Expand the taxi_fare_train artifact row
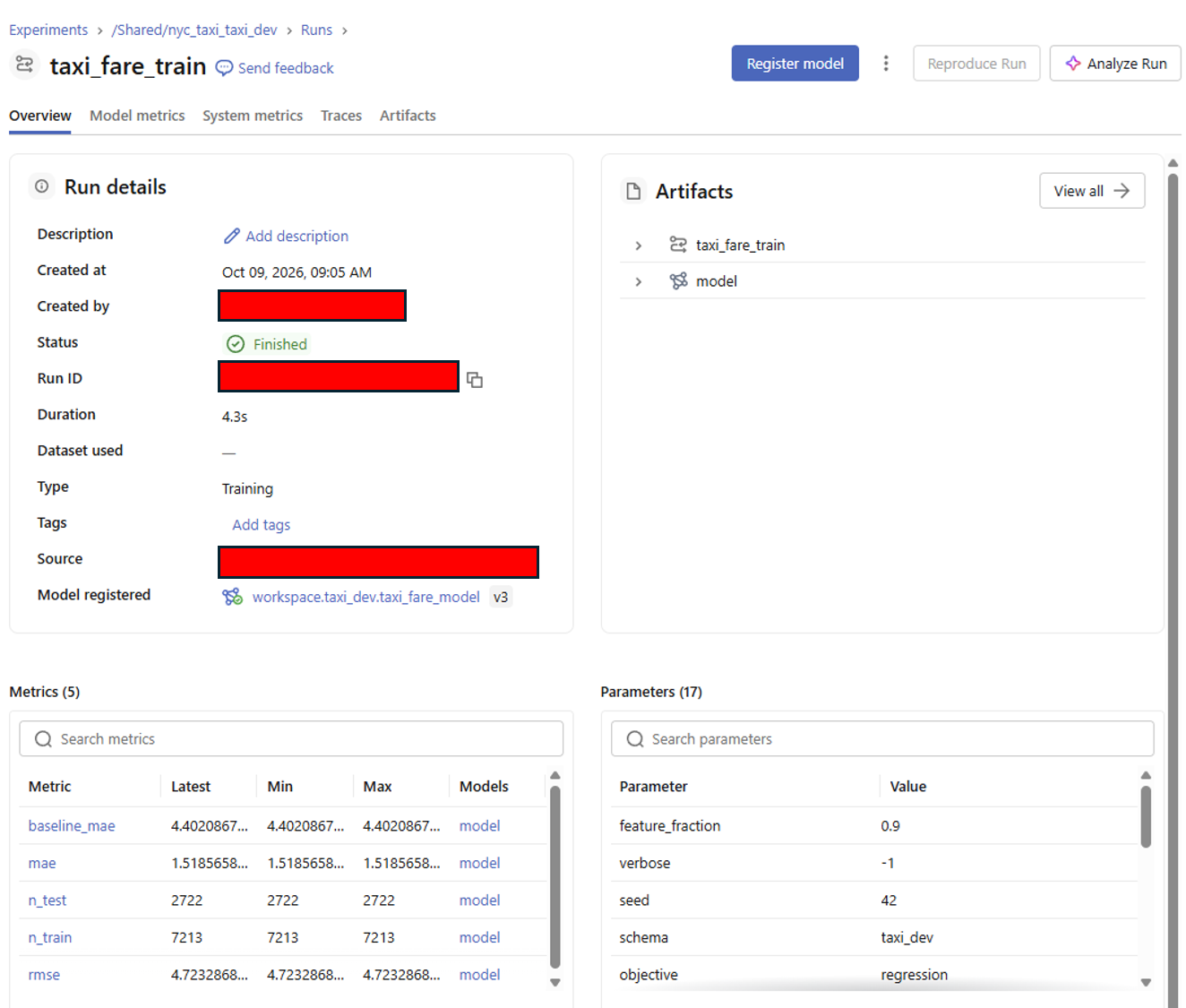This screenshot has width=1186, height=1008. click(x=638, y=246)
